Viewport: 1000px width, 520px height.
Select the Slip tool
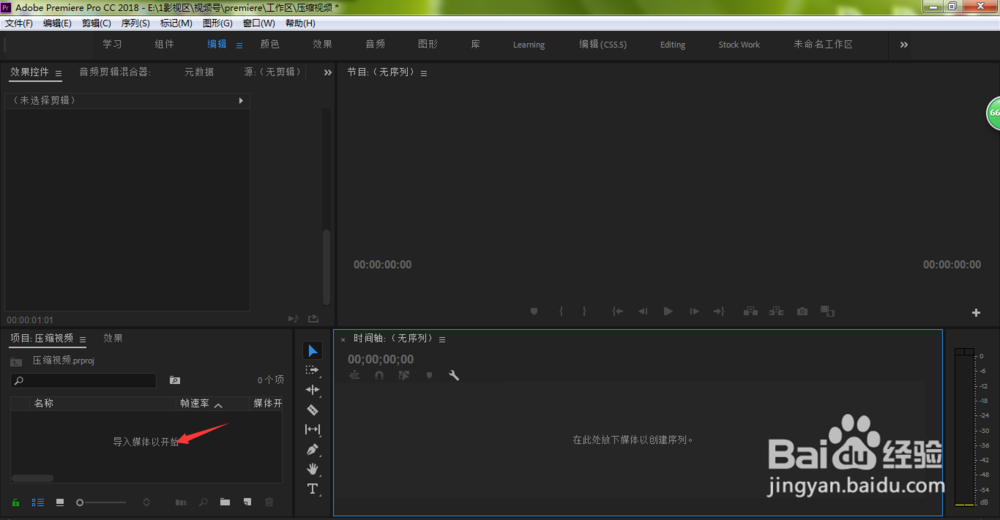point(312,429)
